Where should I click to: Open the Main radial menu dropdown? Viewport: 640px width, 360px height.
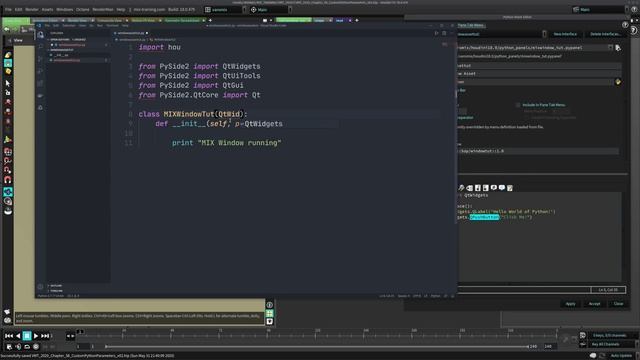[x=290, y=9]
